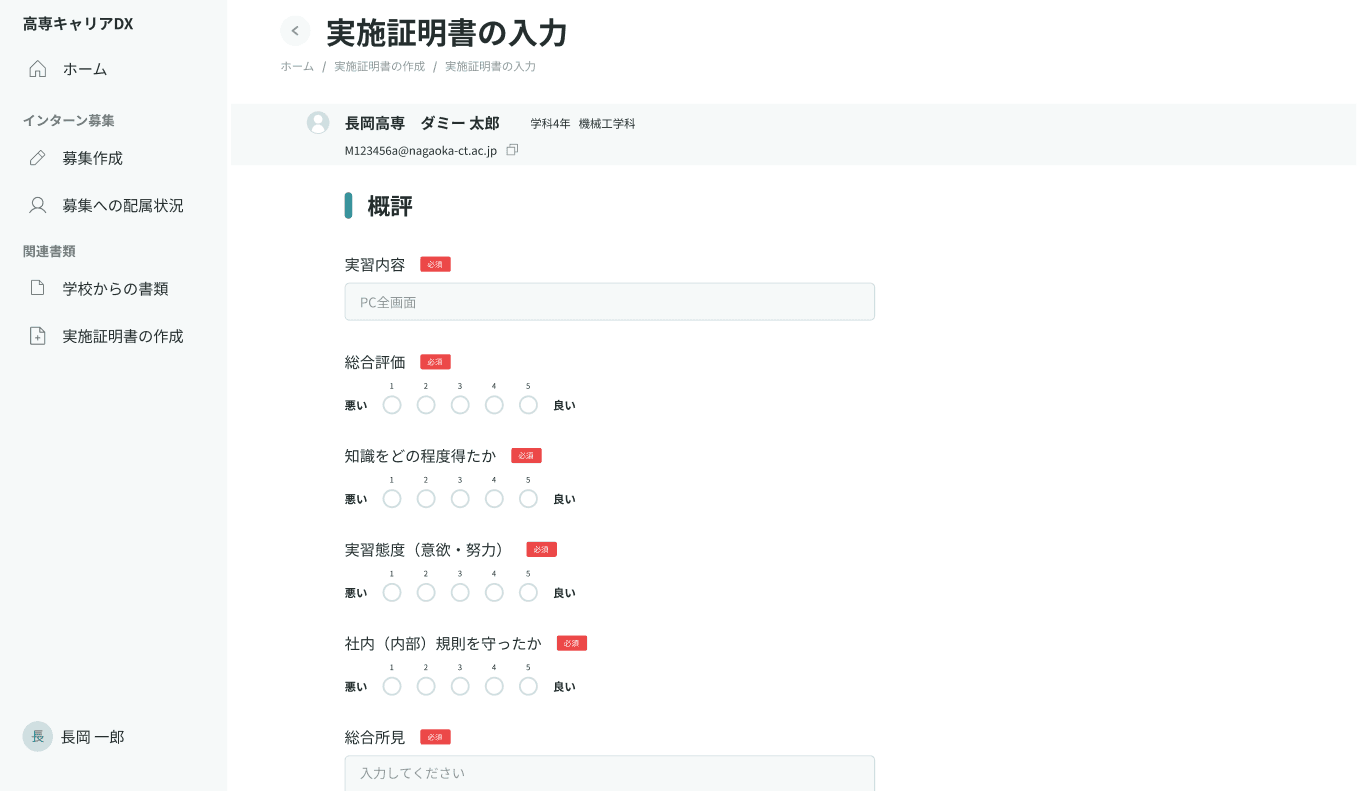The image size is (1362, 791).
Task: Select rating 5 for 総合評価
Action: (528, 405)
